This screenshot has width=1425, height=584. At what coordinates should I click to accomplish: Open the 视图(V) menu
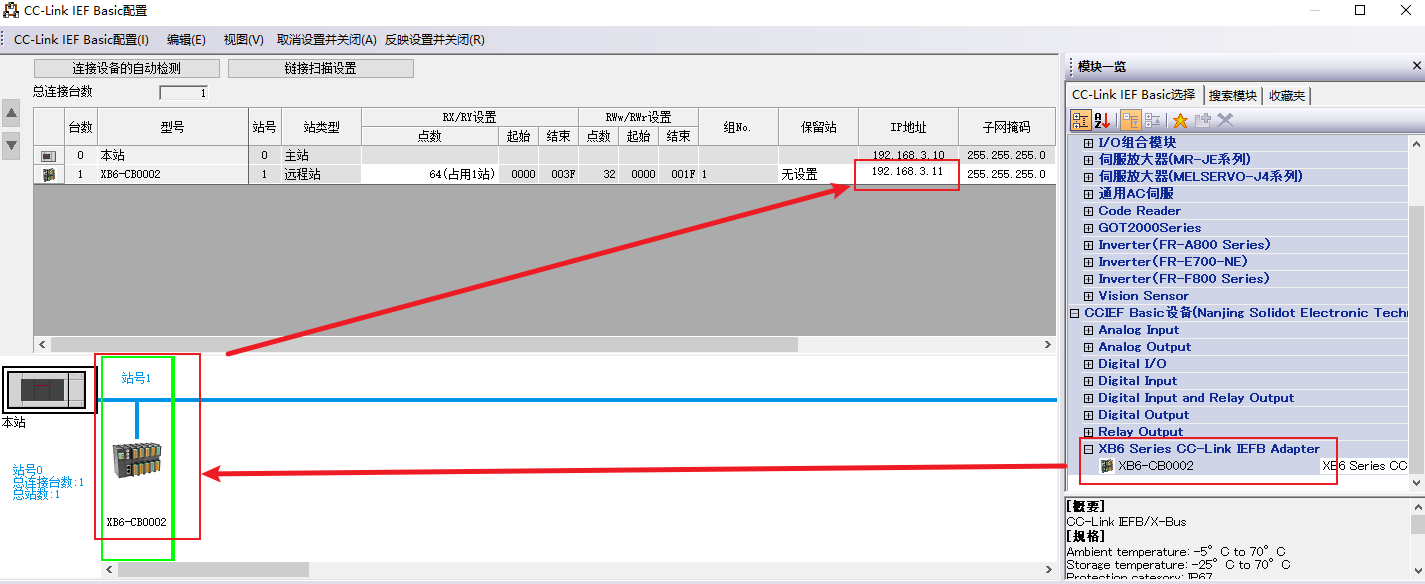(x=241, y=39)
